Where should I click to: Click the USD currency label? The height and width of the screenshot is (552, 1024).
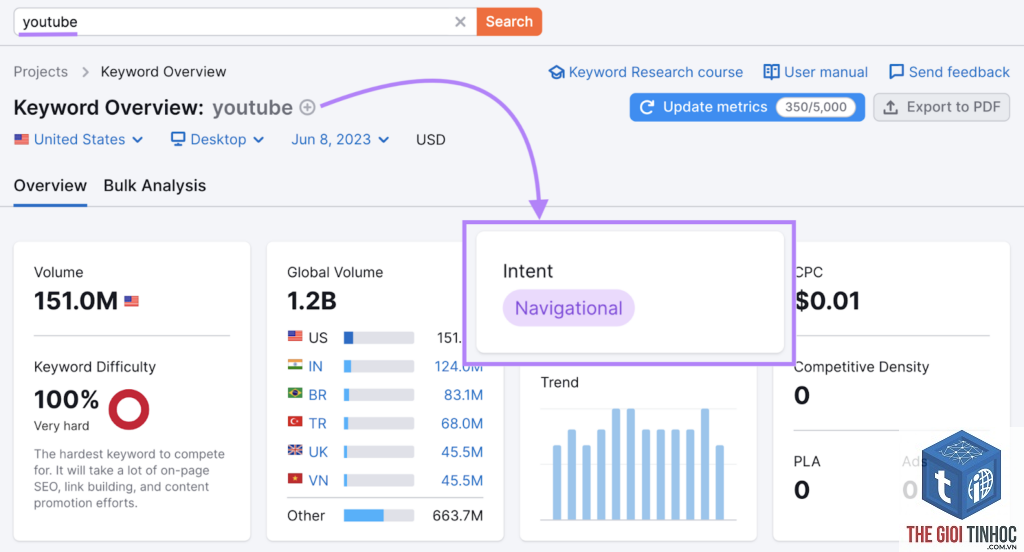[x=430, y=140]
